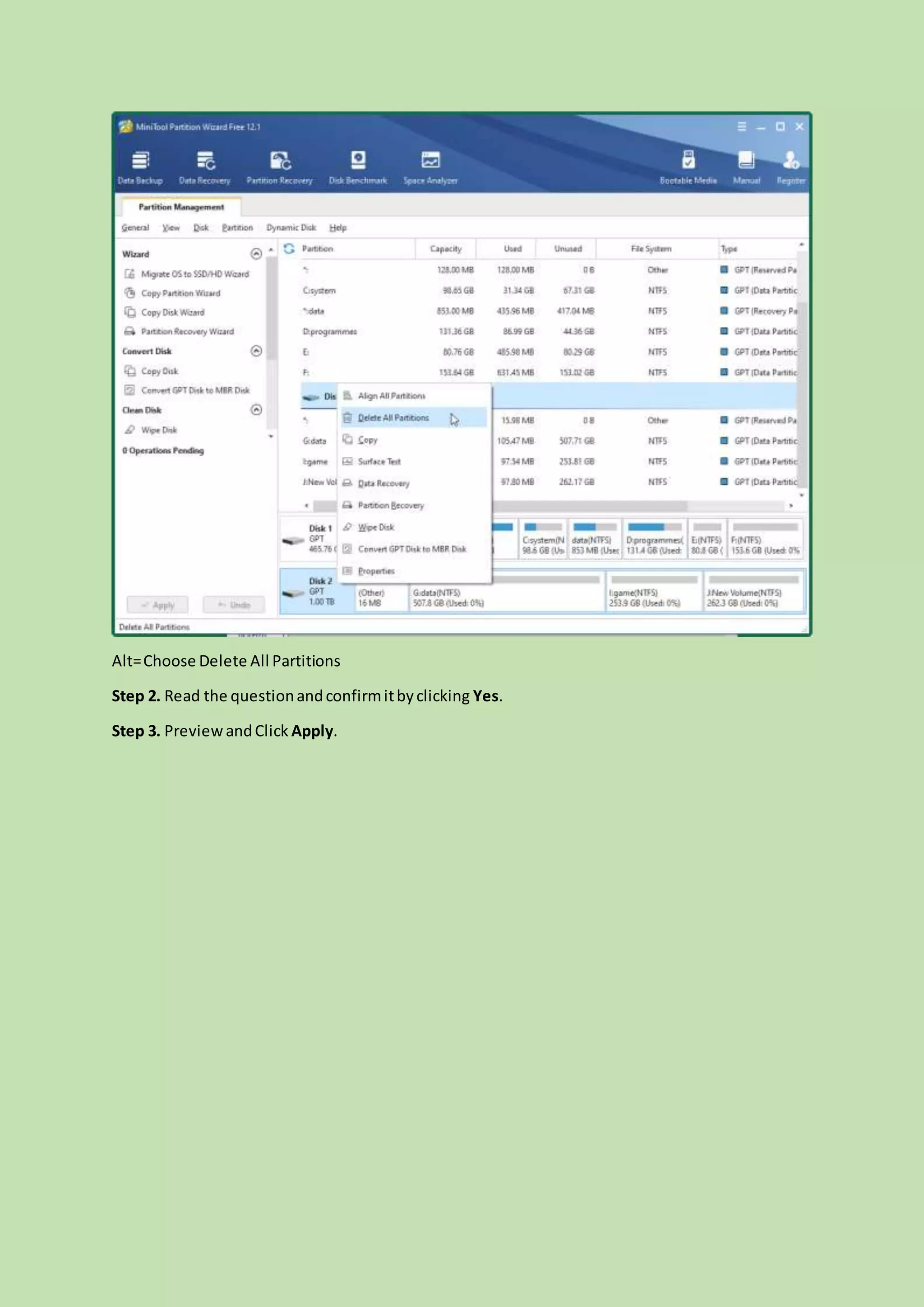Open the Dynamic Disk menu

pos(291,228)
